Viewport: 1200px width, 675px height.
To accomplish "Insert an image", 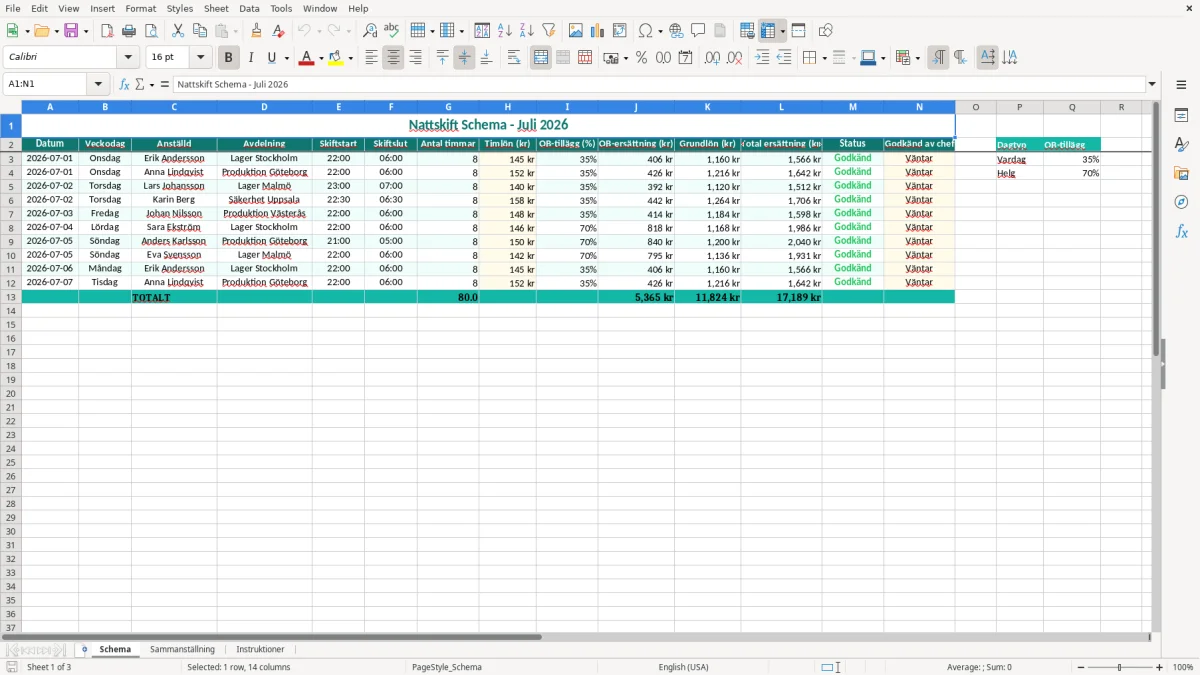I will (576, 31).
